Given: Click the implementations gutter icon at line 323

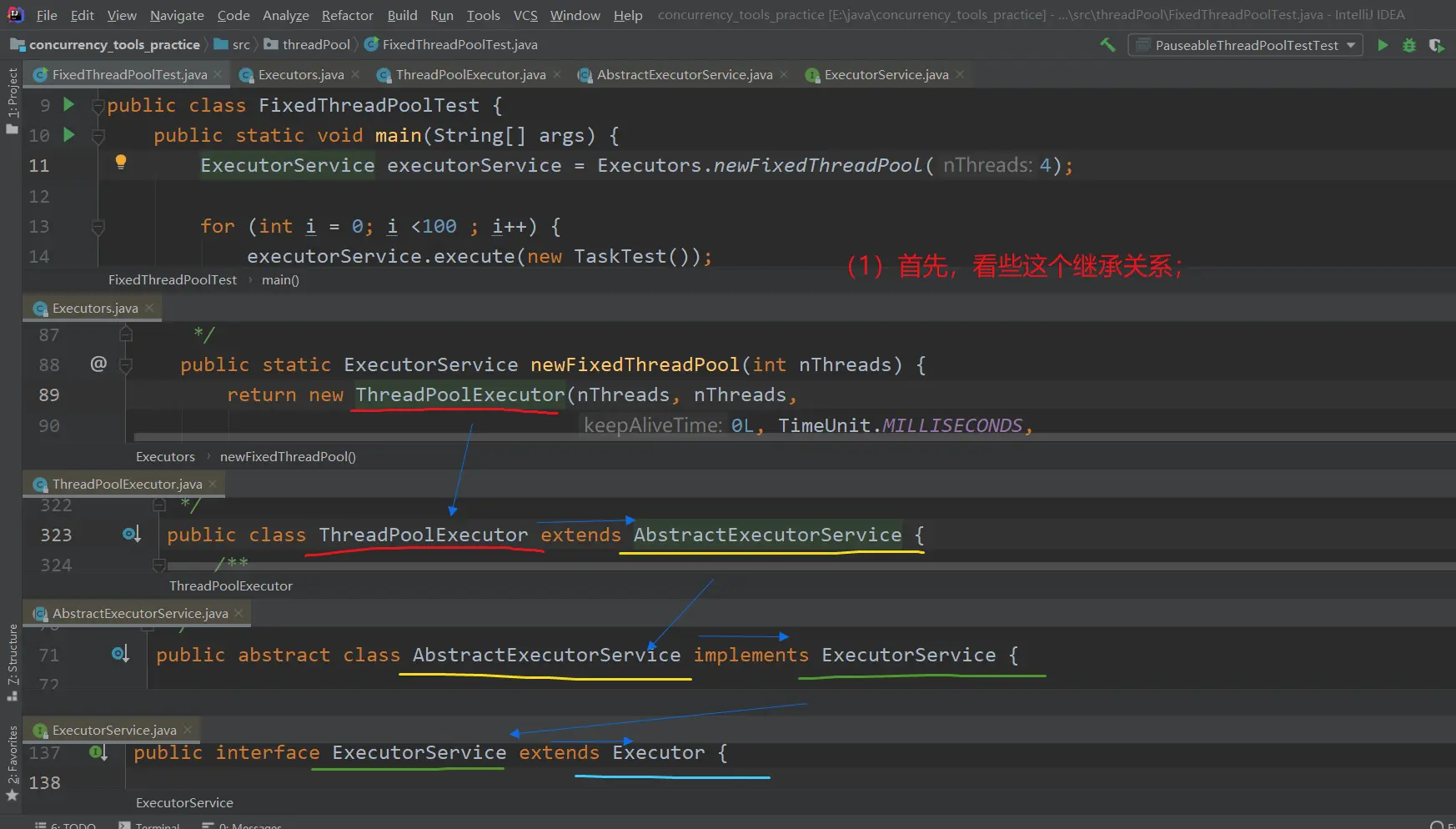Looking at the screenshot, I should pos(131,535).
